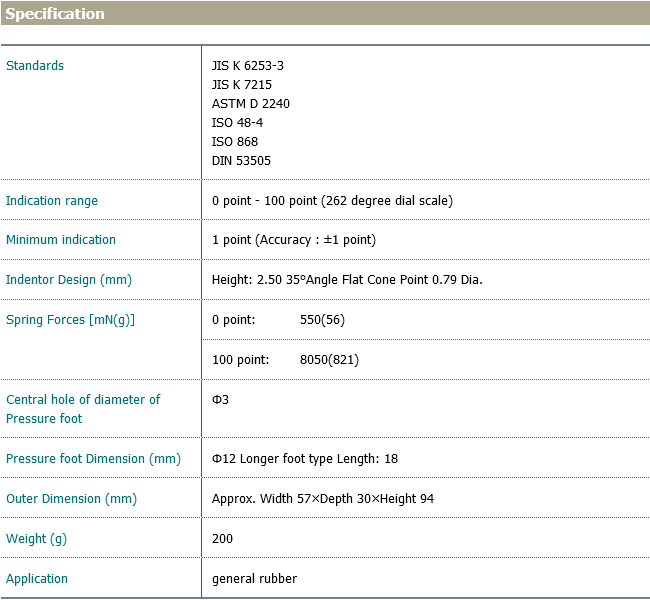Select the DIN 53505 standard text

pyautogui.click(x=241, y=161)
